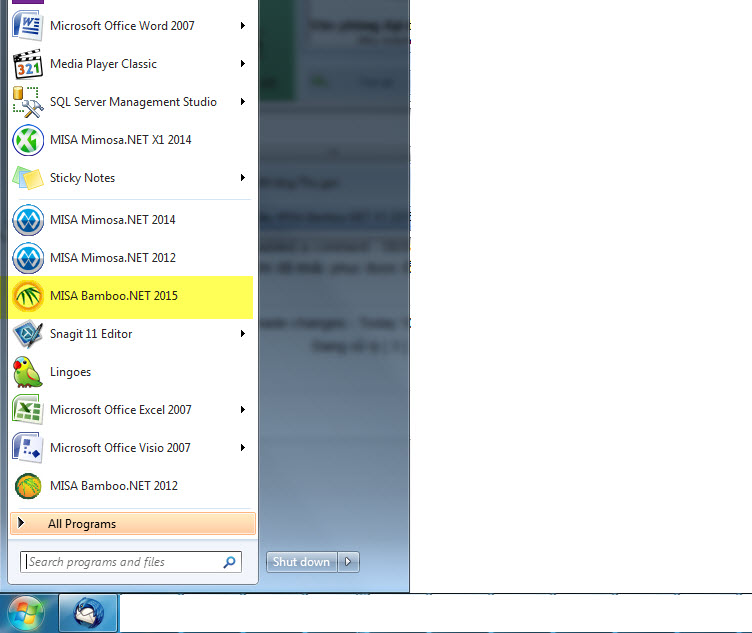
Task: Open the MISA Bamboo.NET 2015 bamboo icon
Action: [x=28, y=296]
